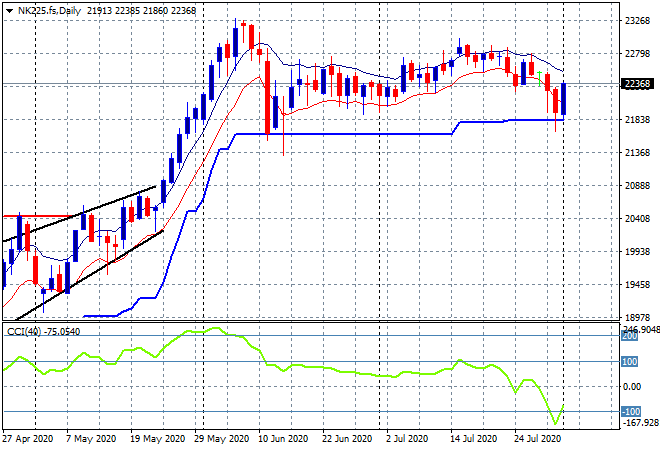Click the 27 Apr 2020 date label

(x=28, y=439)
